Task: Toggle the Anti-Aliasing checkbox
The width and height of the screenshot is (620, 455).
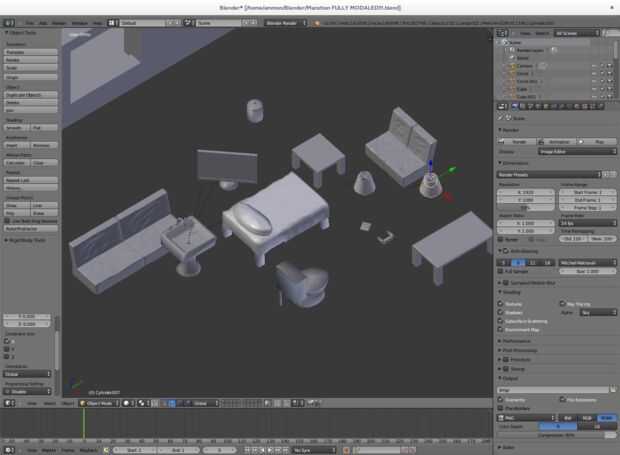Action: [506, 251]
